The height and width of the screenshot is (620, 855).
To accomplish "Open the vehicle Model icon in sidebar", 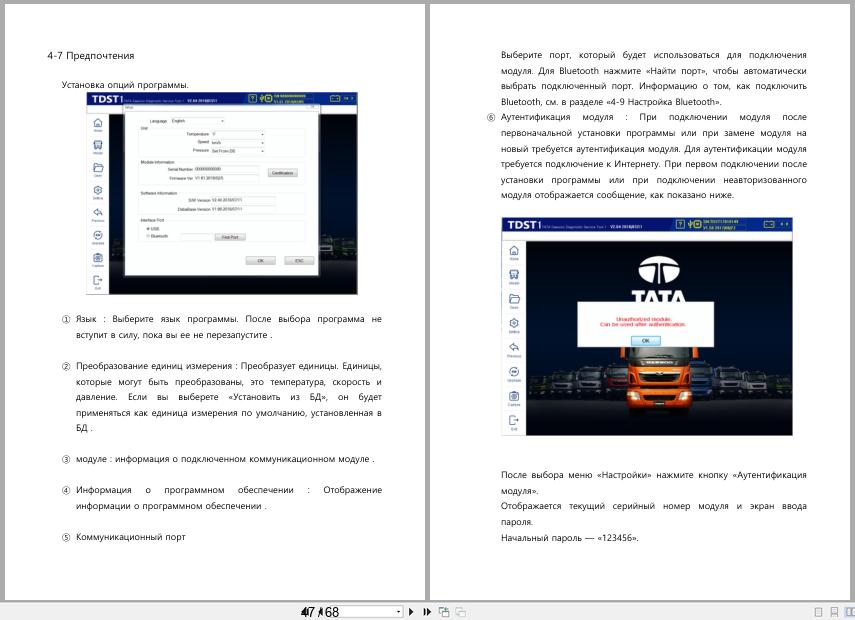I will tap(98, 143).
